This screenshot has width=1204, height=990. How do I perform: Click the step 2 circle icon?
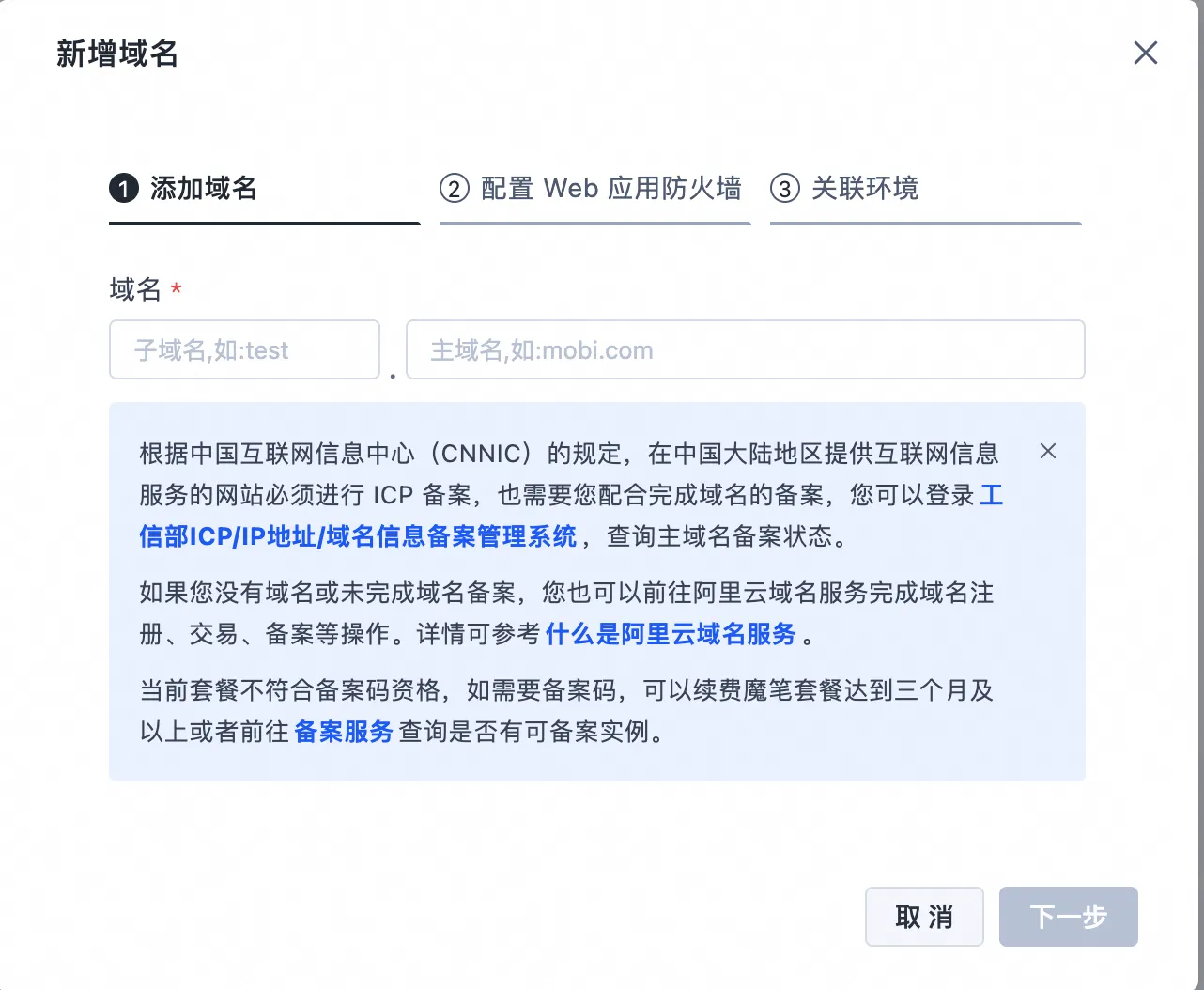coord(455,189)
